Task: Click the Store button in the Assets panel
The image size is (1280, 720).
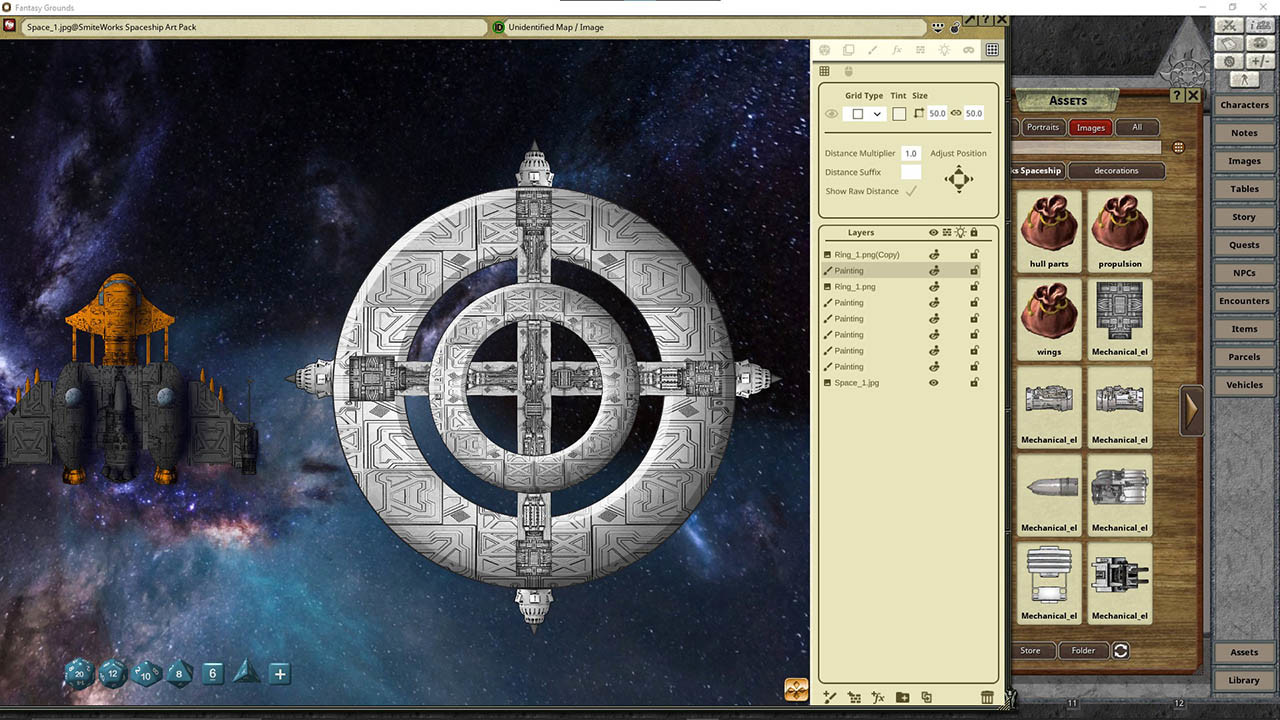Action: (x=1032, y=650)
